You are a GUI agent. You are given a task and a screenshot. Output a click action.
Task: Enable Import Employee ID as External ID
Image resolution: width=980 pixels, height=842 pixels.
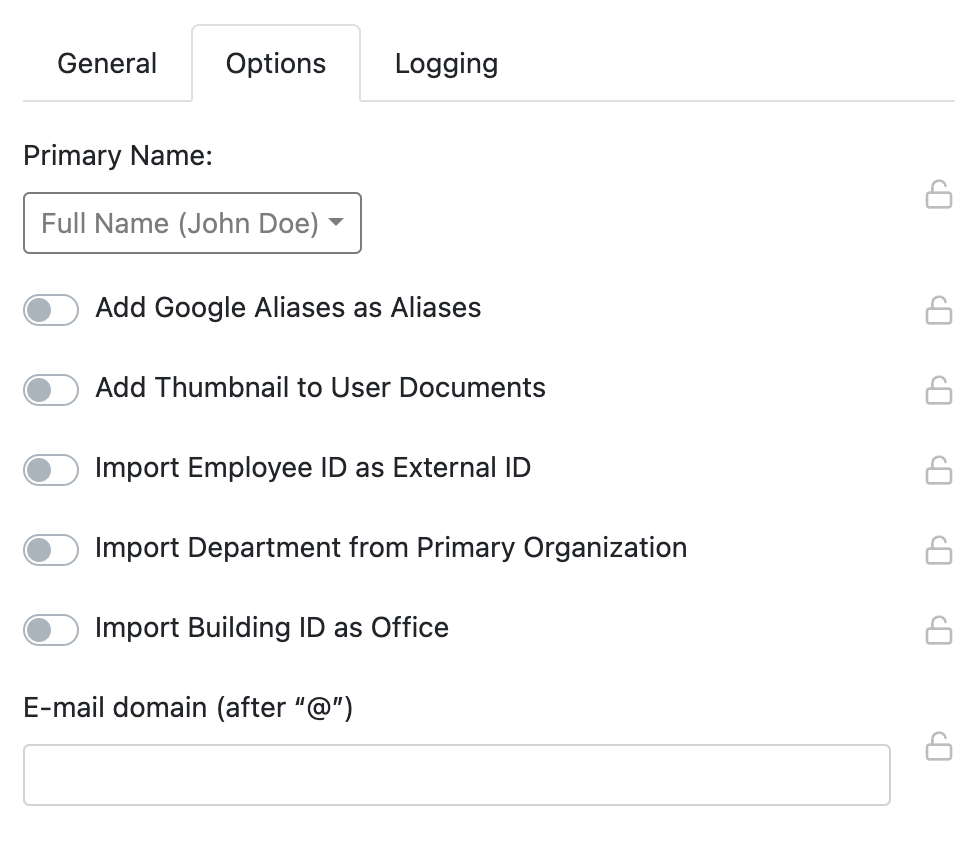click(x=51, y=469)
